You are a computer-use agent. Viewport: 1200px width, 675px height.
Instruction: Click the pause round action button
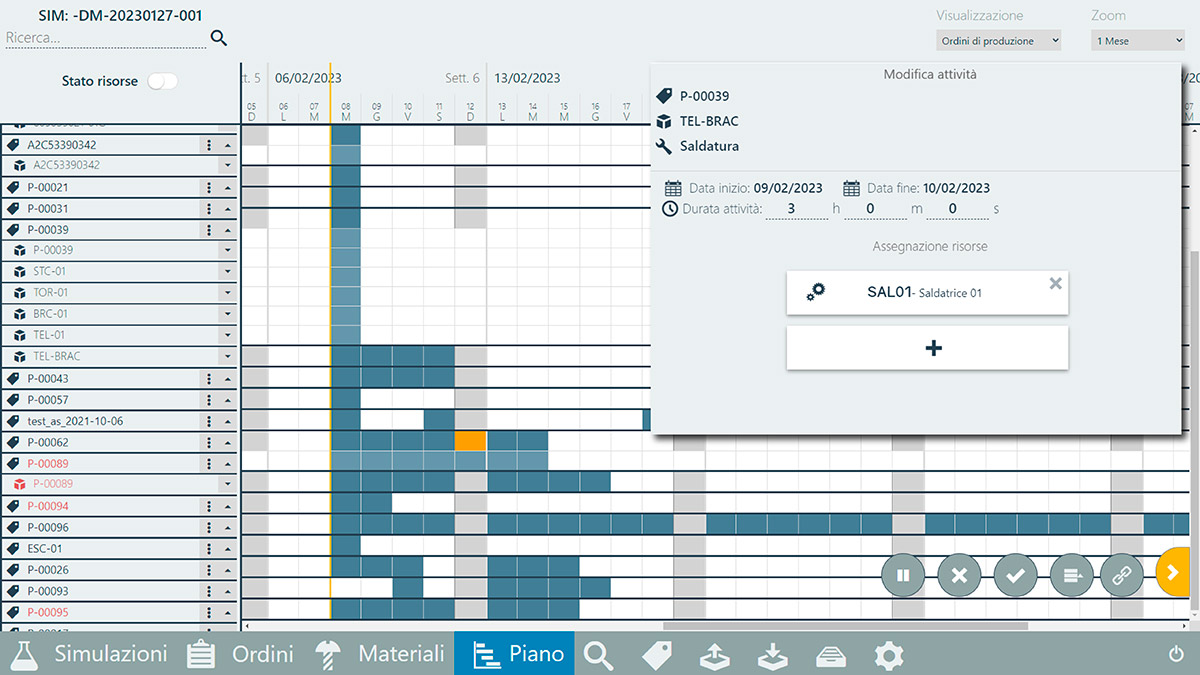(903, 575)
